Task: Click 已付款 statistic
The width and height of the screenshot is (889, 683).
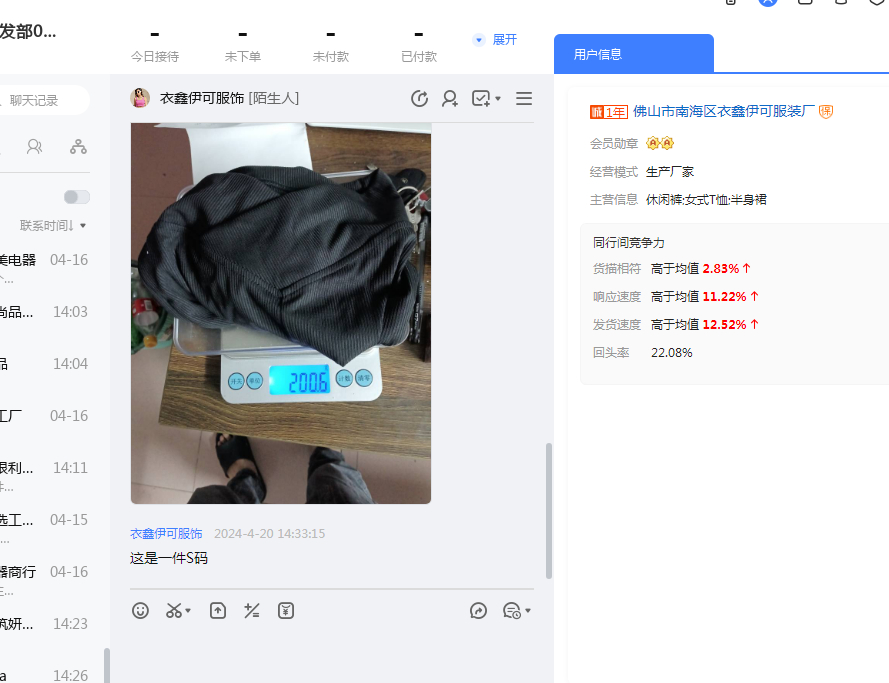Action: point(418,48)
